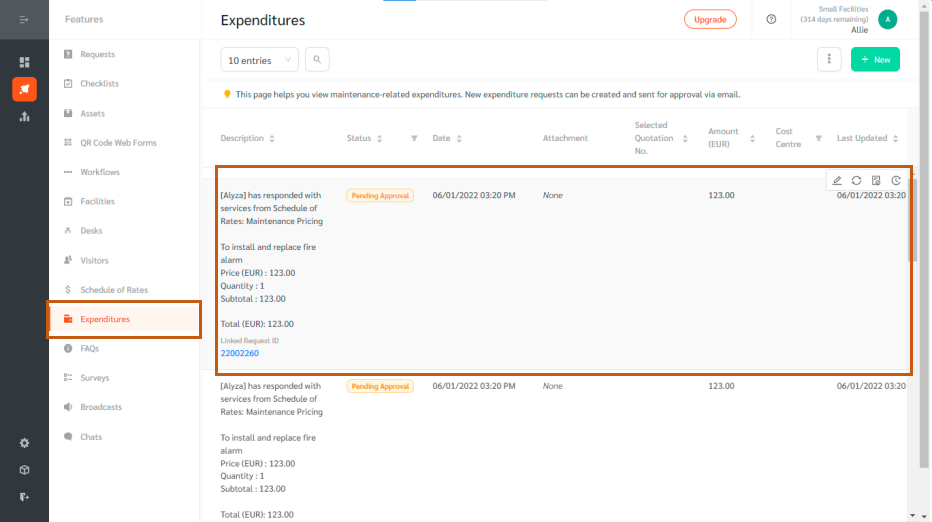The image size is (932, 522).
Task: Open the three-dot more options menu
Action: point(829,59)
